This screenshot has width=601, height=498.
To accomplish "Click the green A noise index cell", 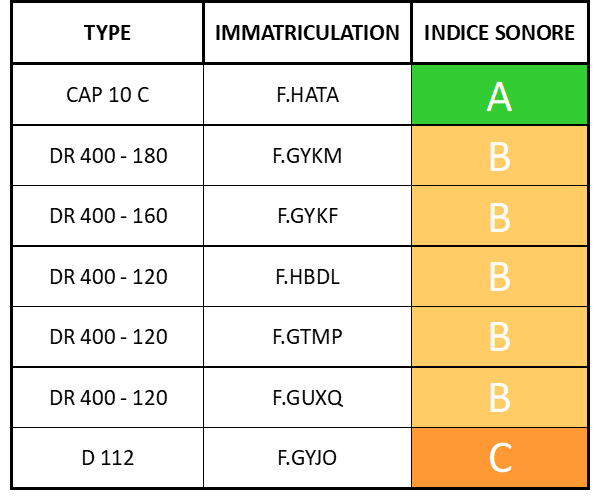I will pyautogui.click(x=499, y=96).
